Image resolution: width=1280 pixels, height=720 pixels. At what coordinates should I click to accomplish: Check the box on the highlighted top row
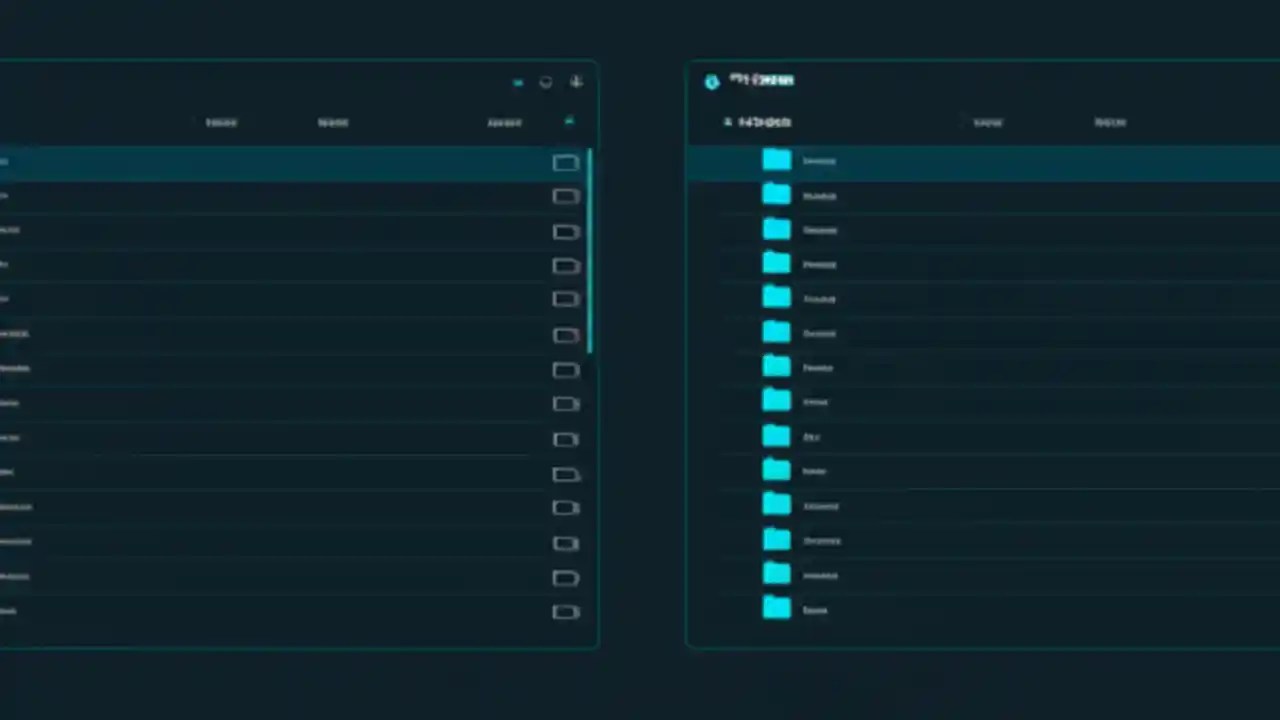click(565, 163)
